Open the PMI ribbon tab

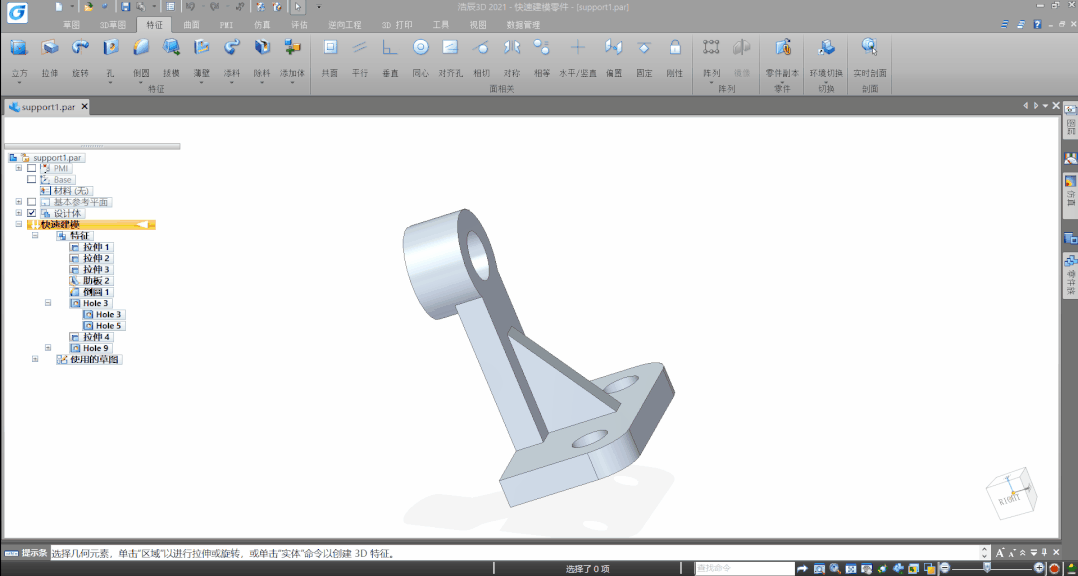226,25
